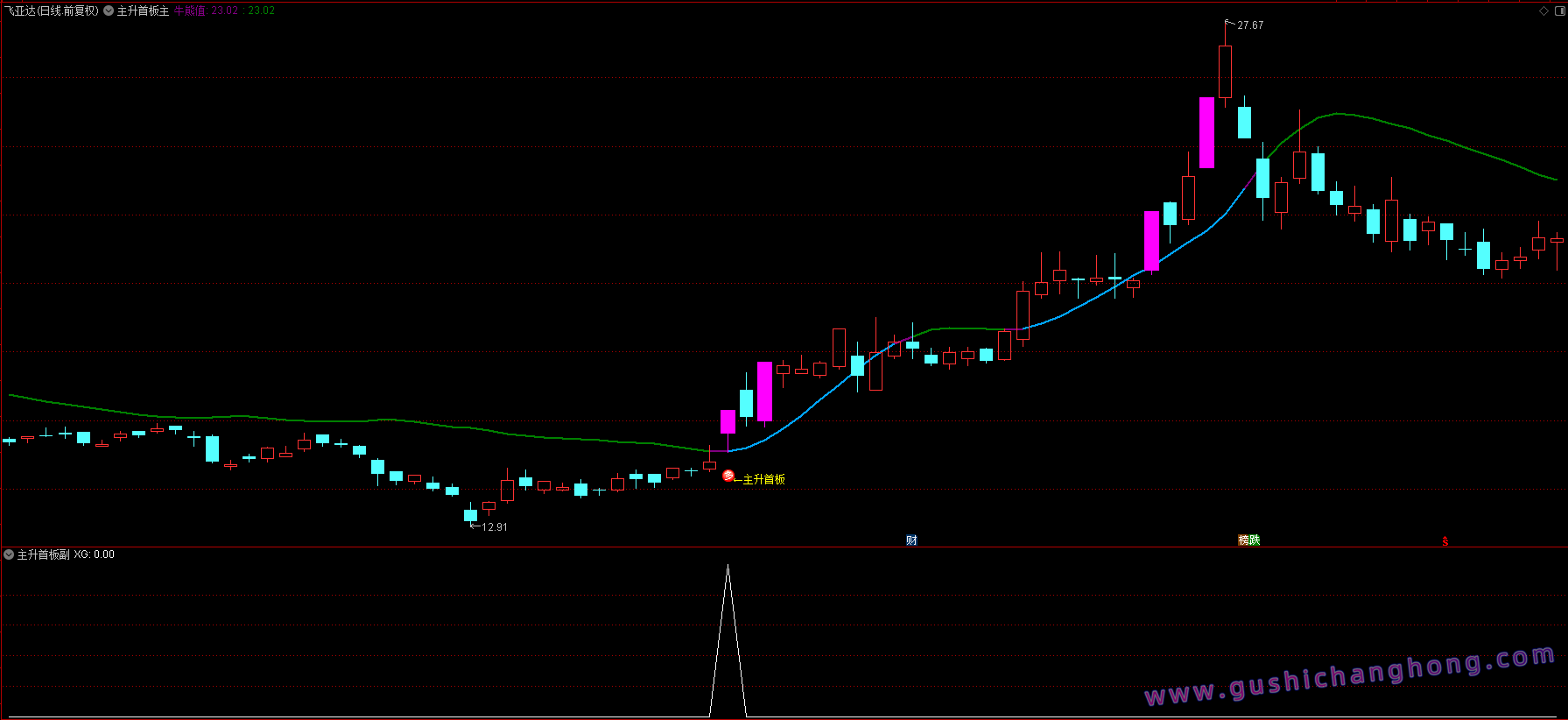Click the red divider between main and sub chart
1568x720 pixels.
[784, 547]
